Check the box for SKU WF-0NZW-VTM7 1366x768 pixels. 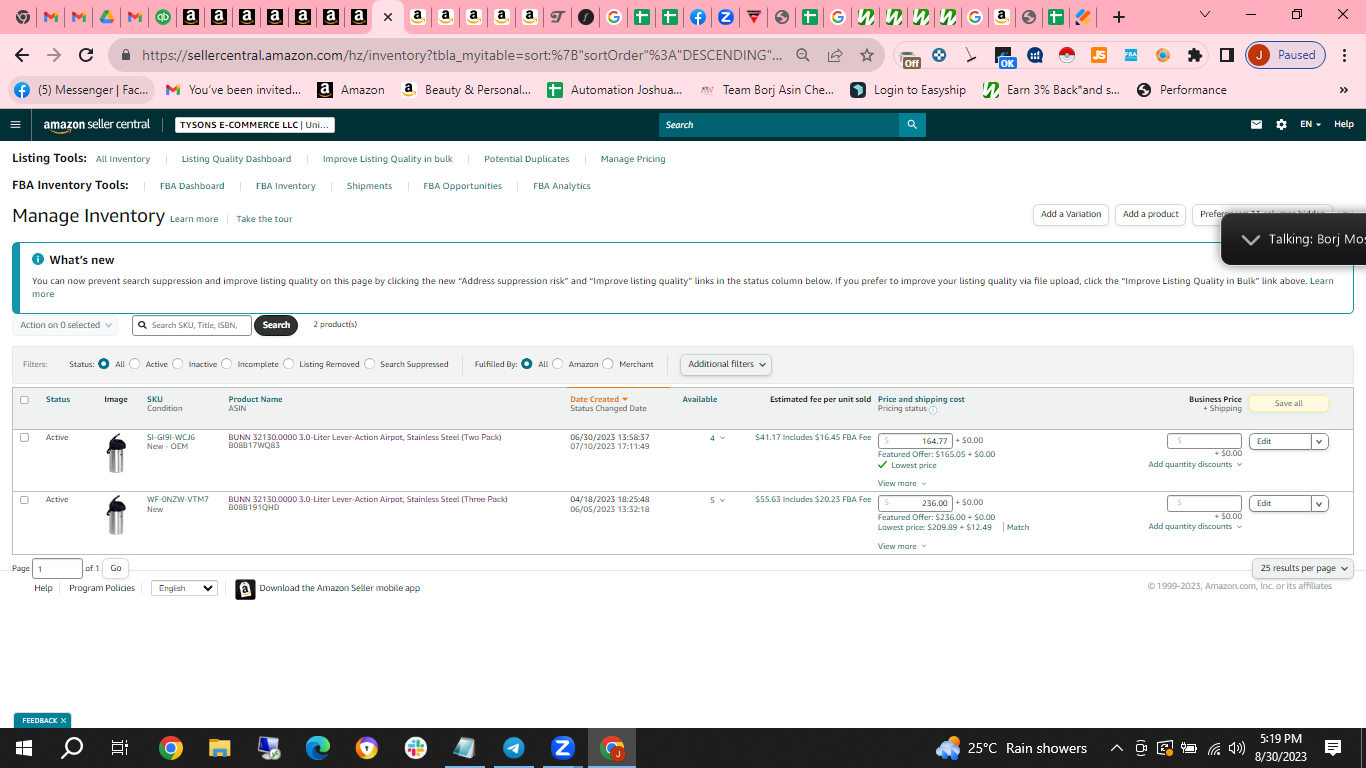(x=25, y=500)
